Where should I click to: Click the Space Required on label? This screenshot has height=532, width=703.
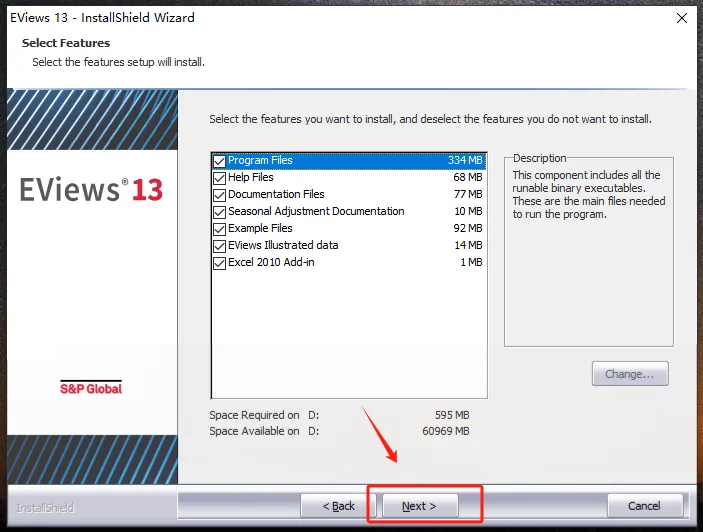click(x=254, y=415)
